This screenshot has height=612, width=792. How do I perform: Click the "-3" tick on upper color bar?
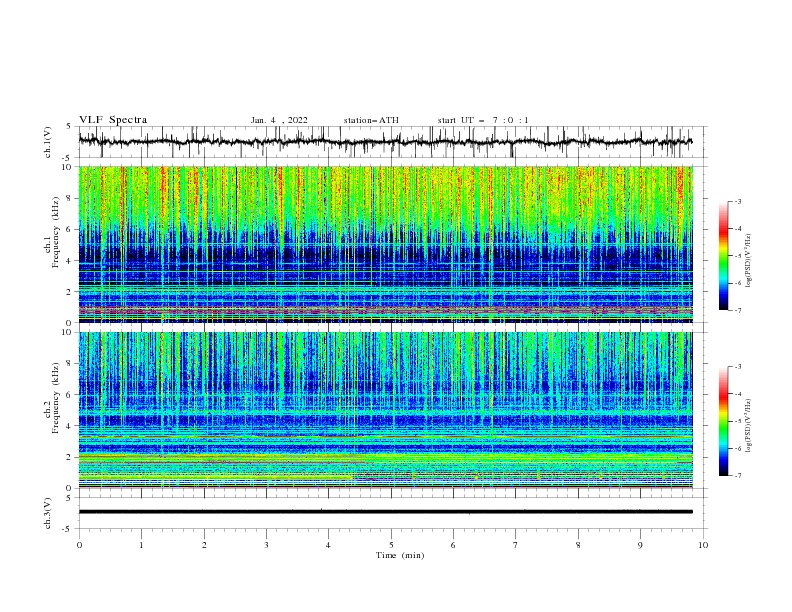[737, 201]
